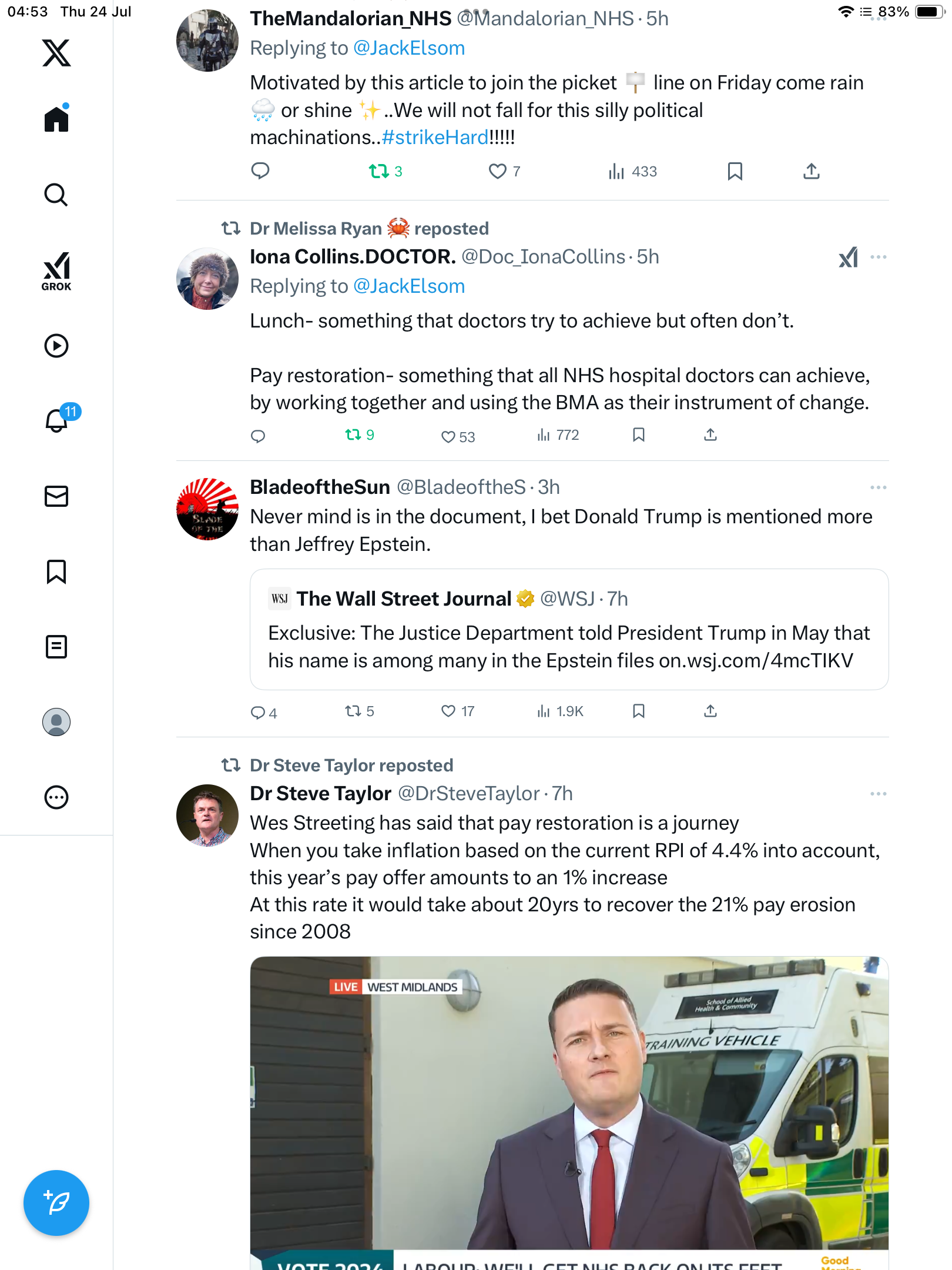Open Grok from the sidebar

click(x=56, y=272)
